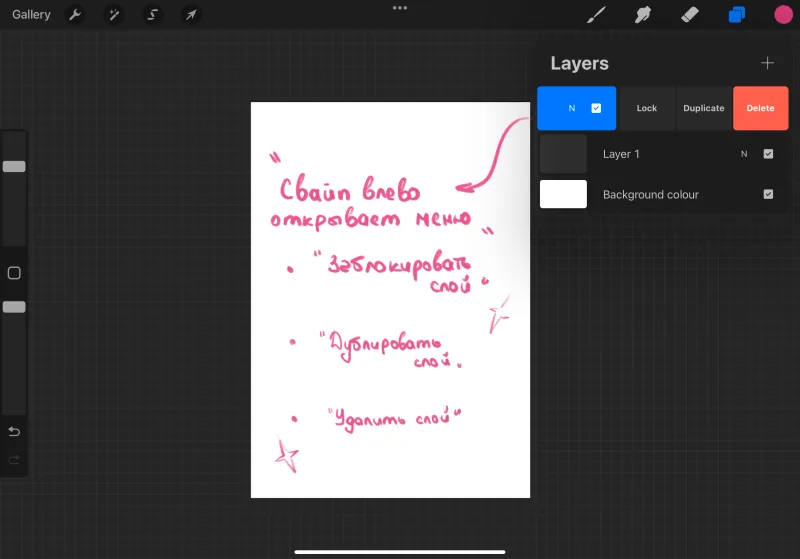Click the Redo arrow in sidebar

point(14,460)
